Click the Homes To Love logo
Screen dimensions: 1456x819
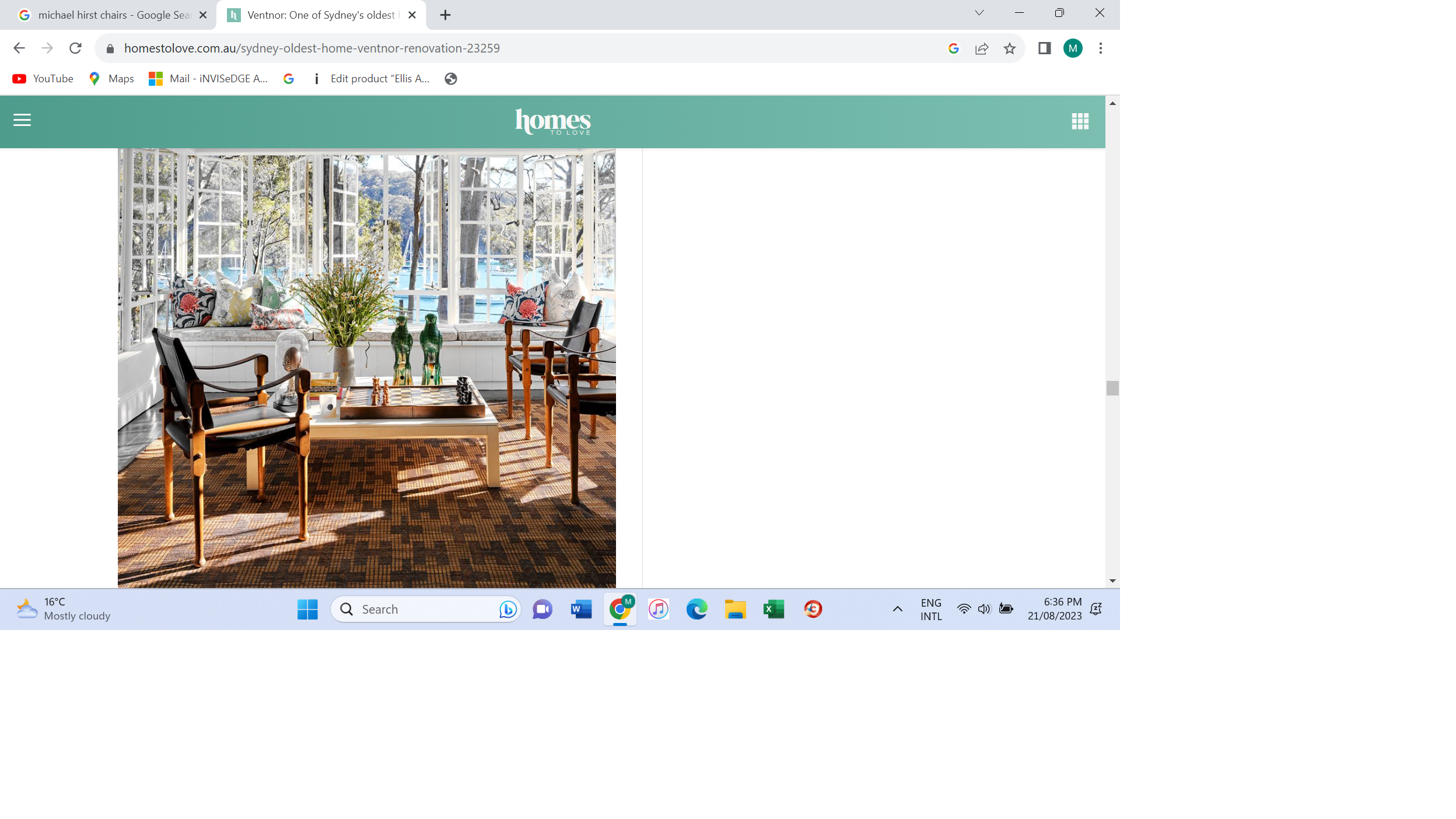[x=552, y=121]
